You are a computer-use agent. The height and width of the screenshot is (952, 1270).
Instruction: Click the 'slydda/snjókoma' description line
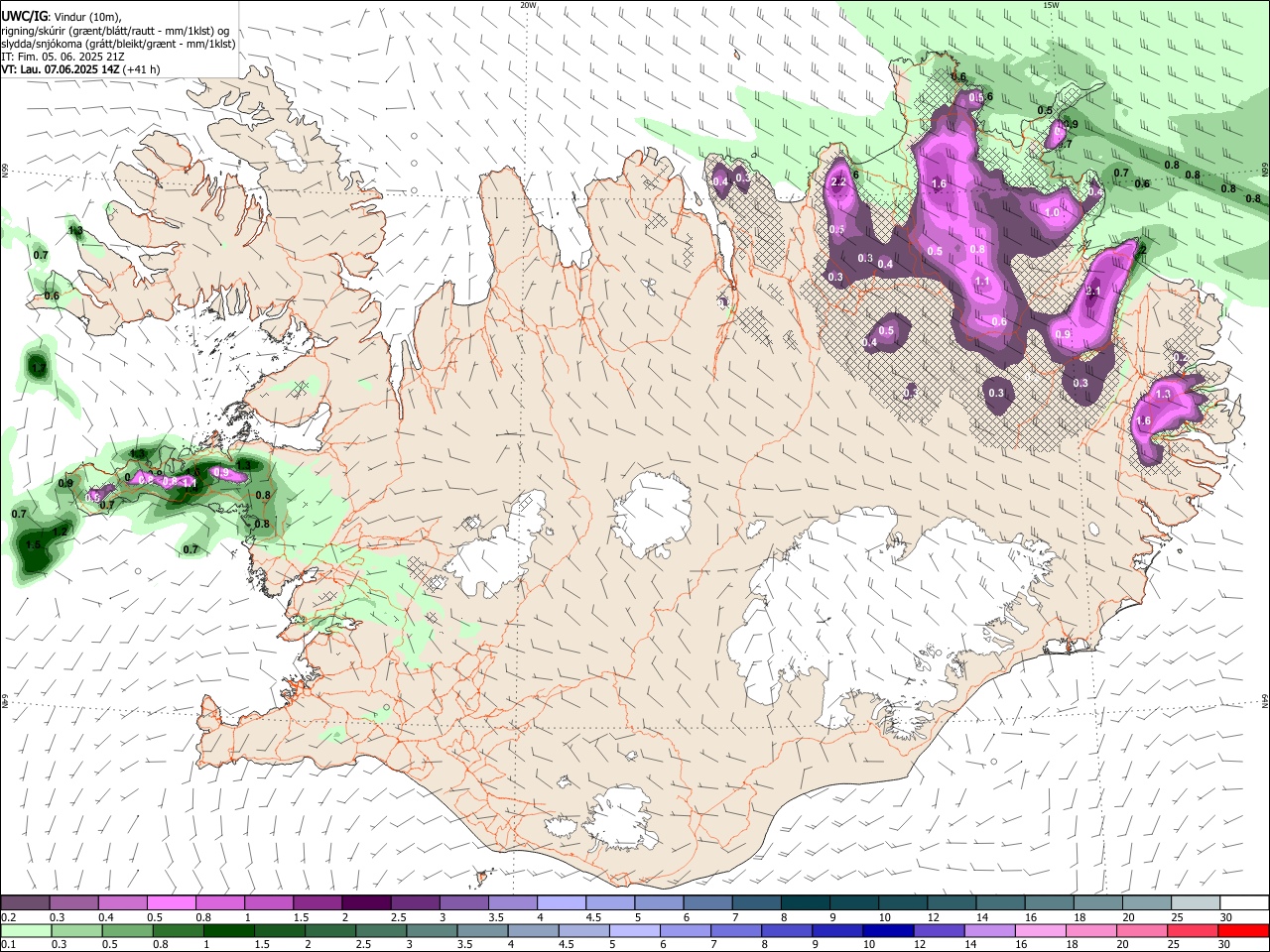coord(118,44)
